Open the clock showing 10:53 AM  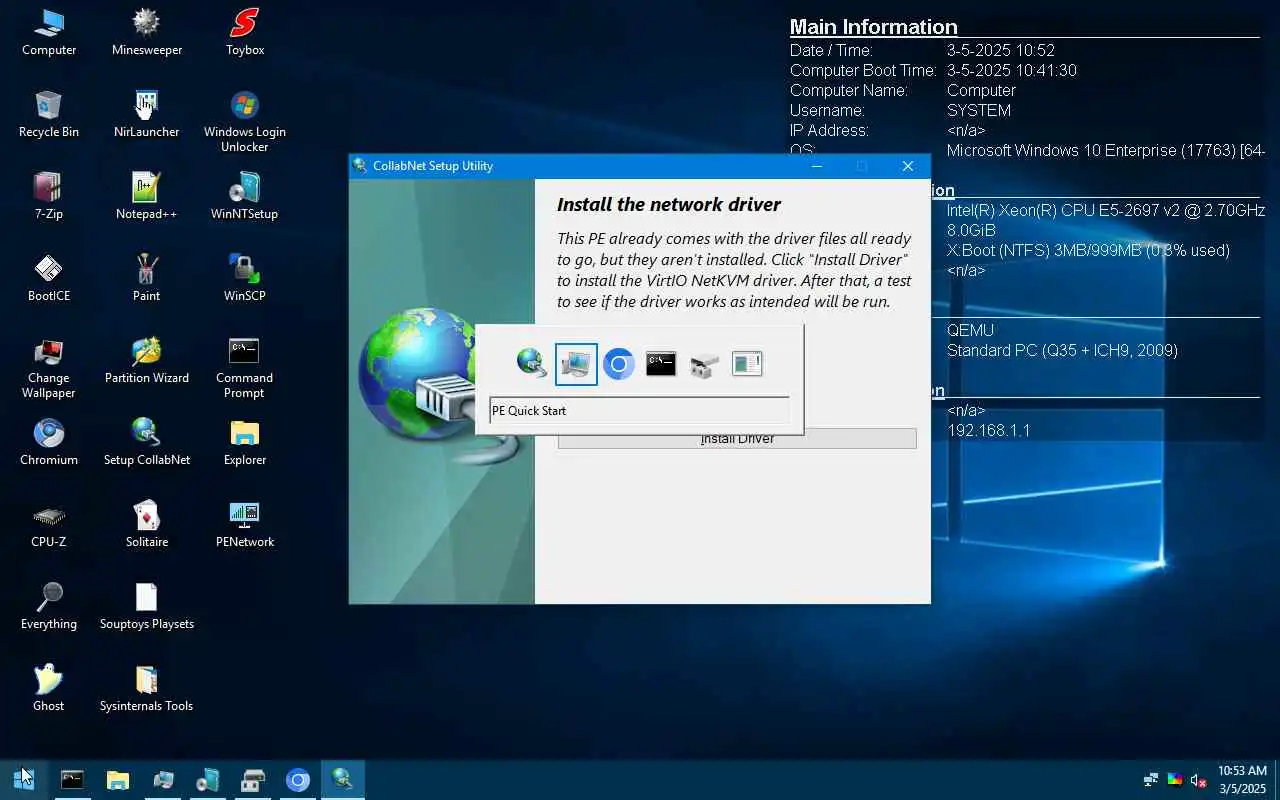[x=1242, y=779]
